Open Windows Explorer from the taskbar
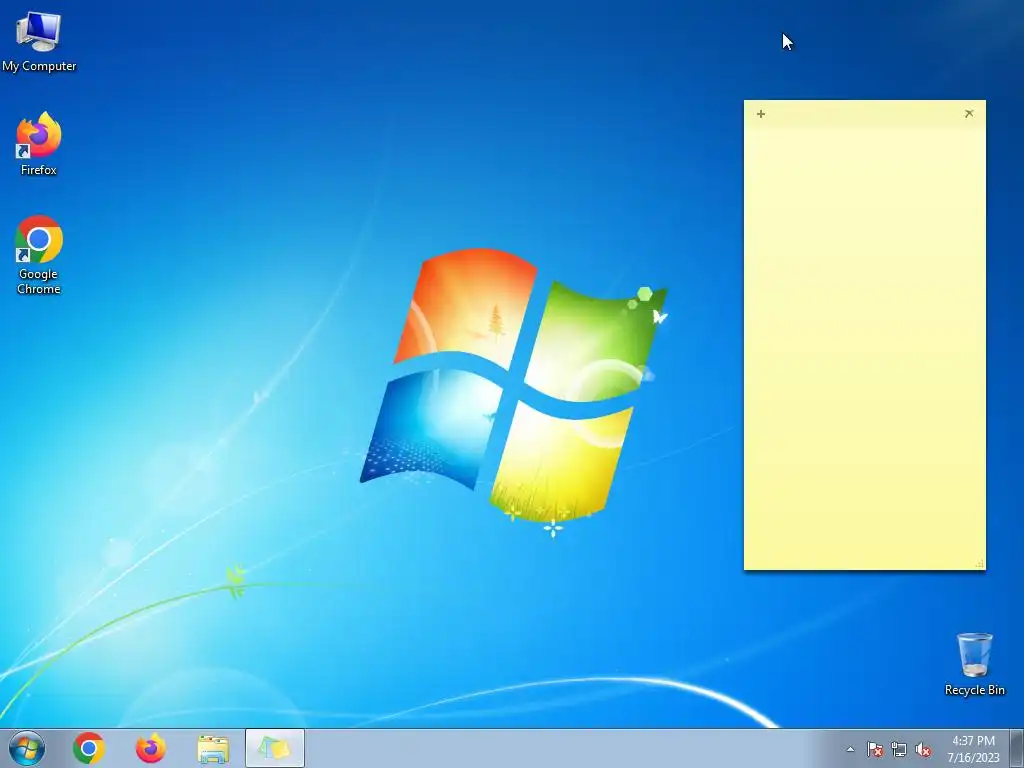 point(213,748)
